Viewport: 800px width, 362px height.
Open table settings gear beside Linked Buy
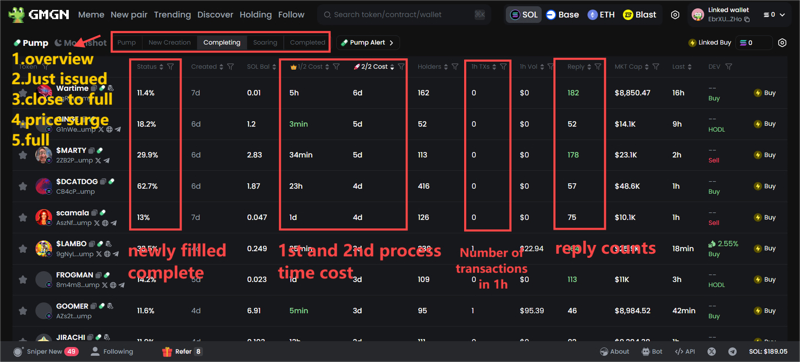click(x=782, y=43)
